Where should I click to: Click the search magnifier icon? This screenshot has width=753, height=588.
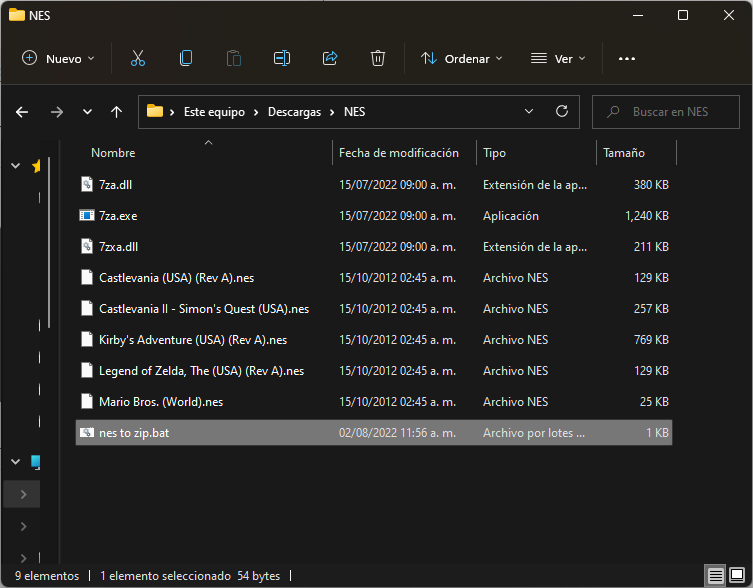[x=613, y=112]
